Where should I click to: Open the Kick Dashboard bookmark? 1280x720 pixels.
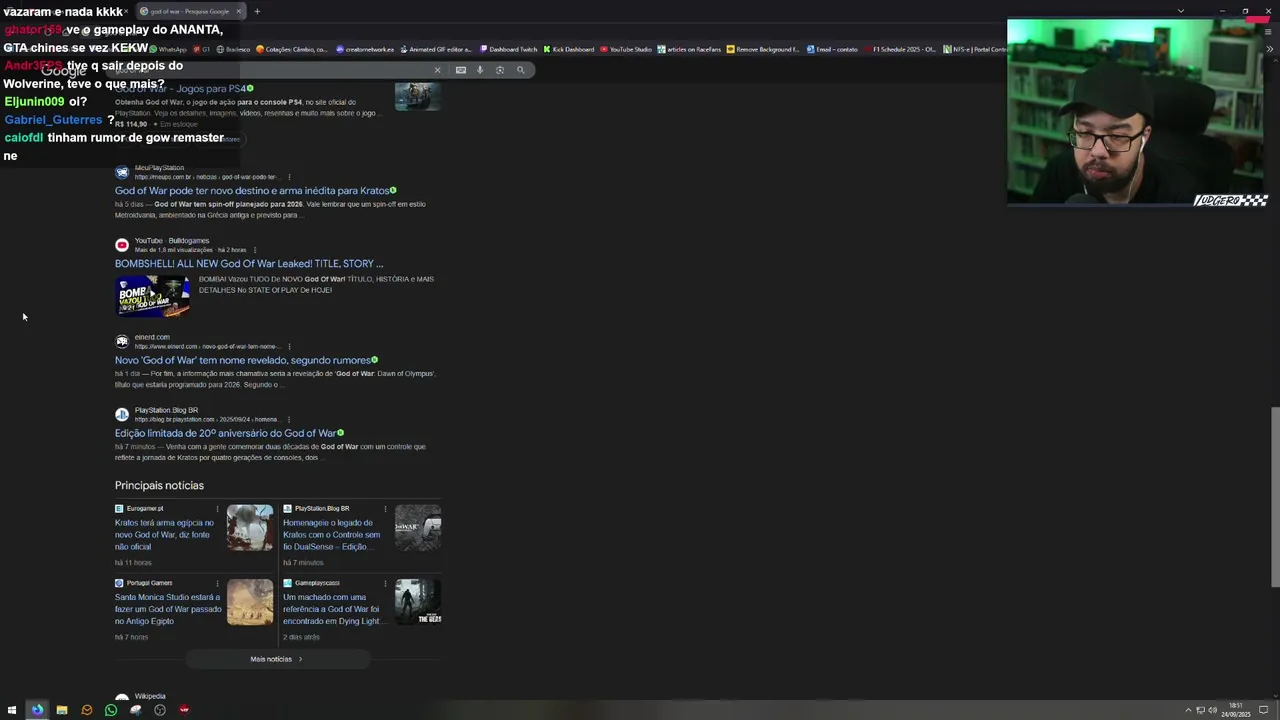569,49
